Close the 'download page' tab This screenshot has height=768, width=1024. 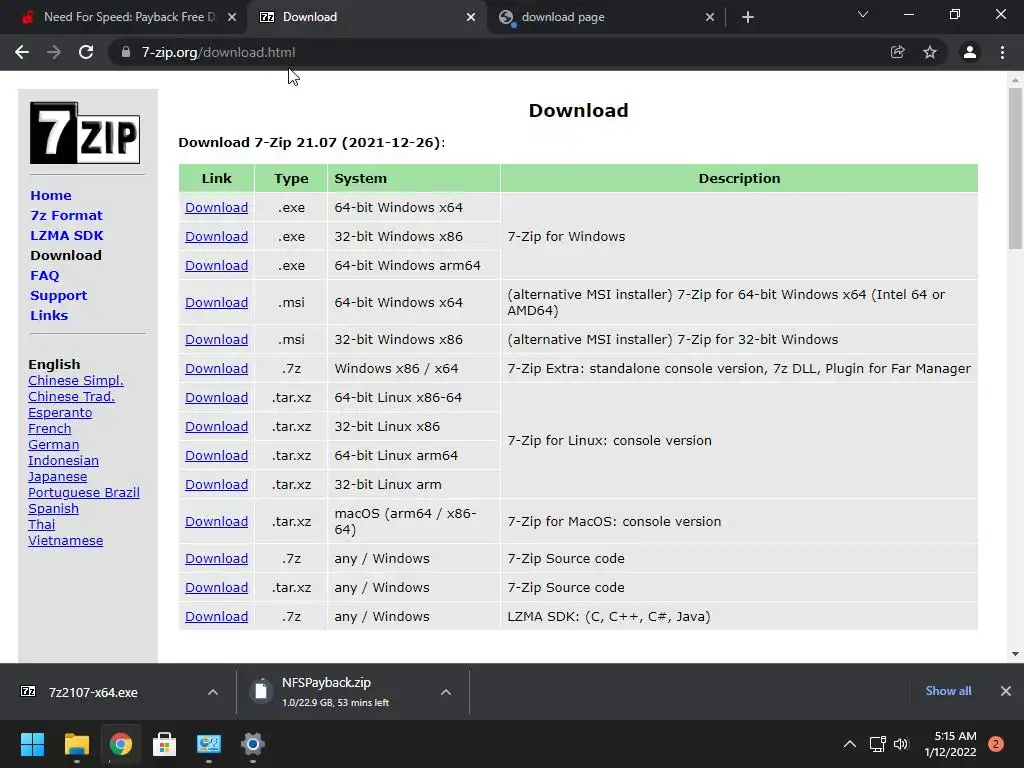pos(710,17)
